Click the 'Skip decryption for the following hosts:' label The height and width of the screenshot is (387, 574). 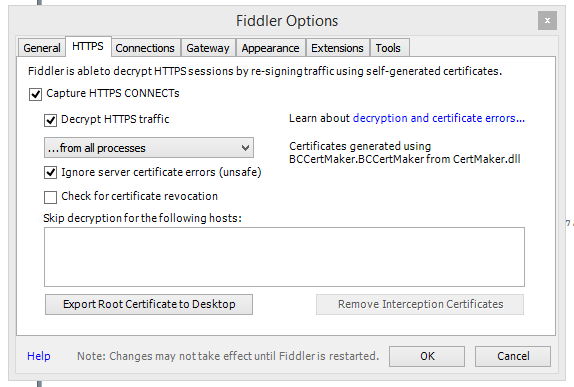142,218
